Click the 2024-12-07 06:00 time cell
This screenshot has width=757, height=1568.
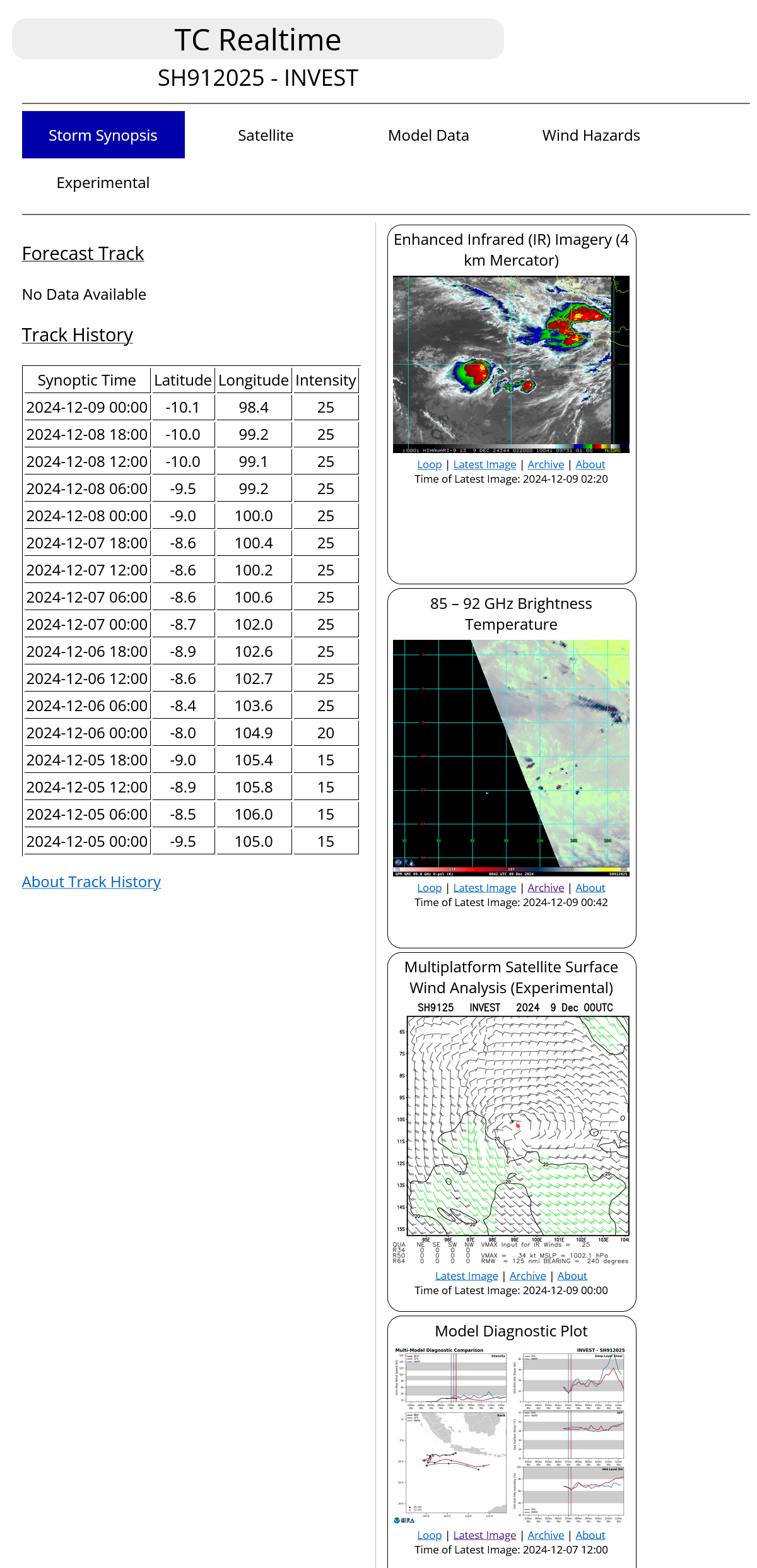coord(87,597)
